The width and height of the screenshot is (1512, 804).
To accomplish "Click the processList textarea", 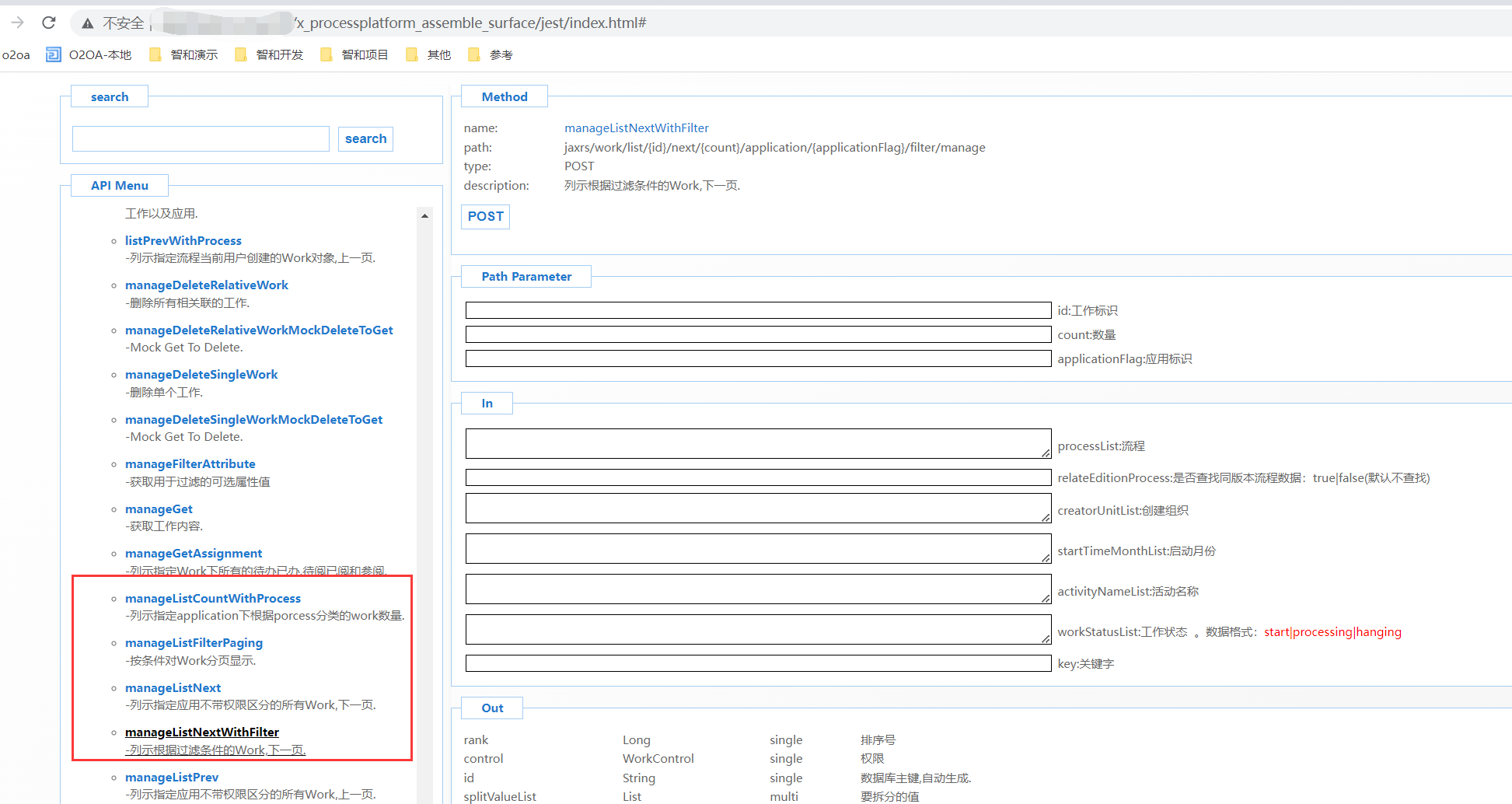I will click(x=758, y=444).
